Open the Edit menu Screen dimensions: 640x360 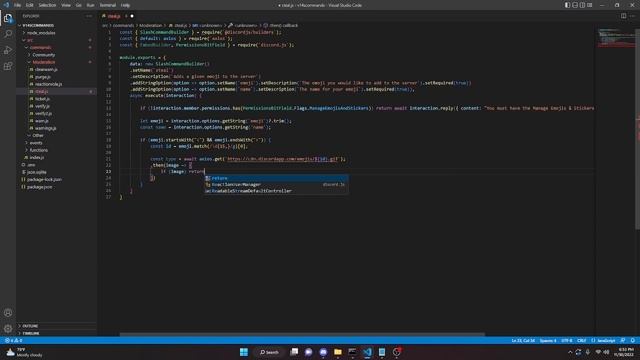click(29, 5)
